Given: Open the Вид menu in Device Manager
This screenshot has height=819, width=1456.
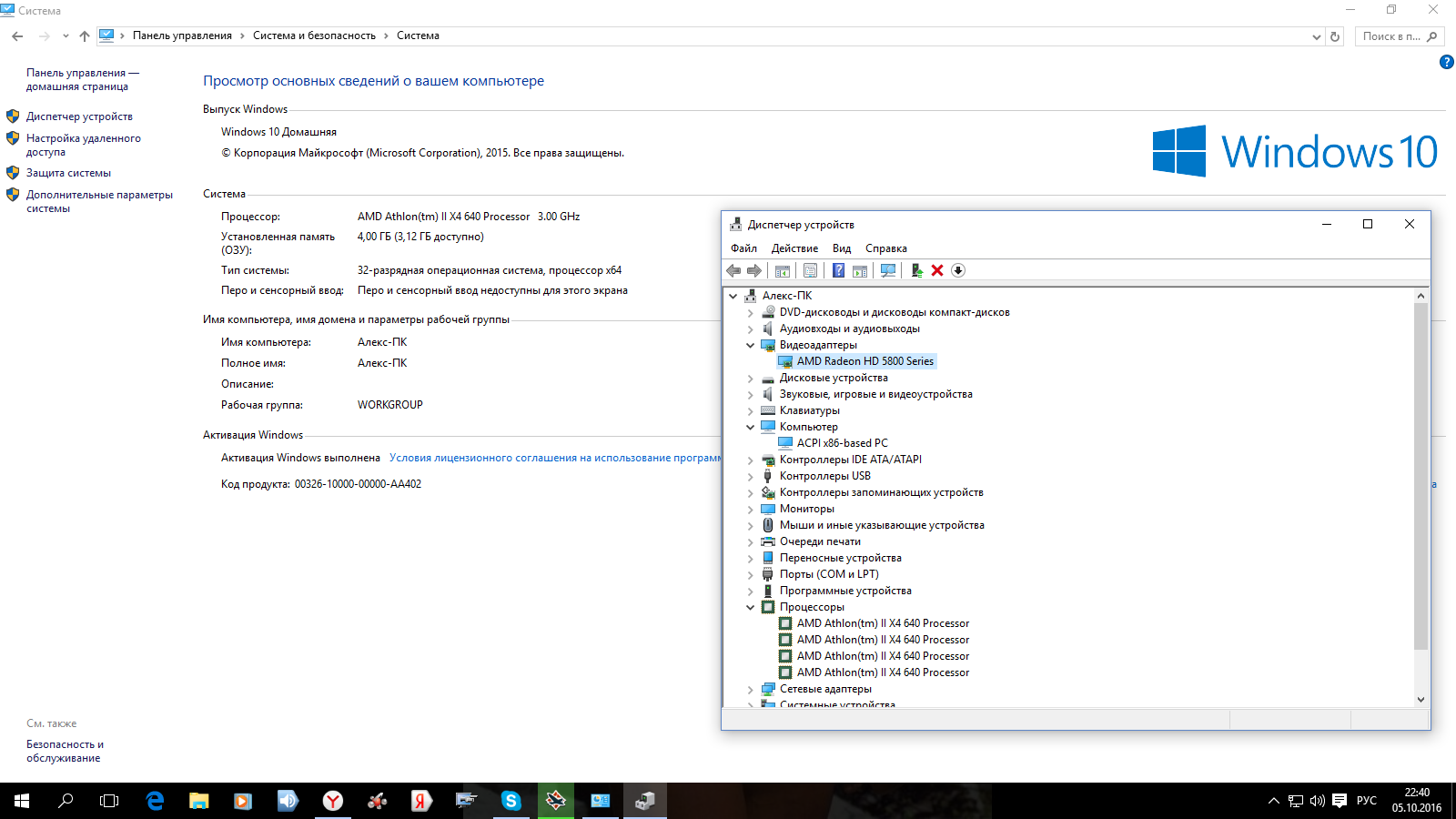Looking at the screenshot, I should (x=842, y=248).
